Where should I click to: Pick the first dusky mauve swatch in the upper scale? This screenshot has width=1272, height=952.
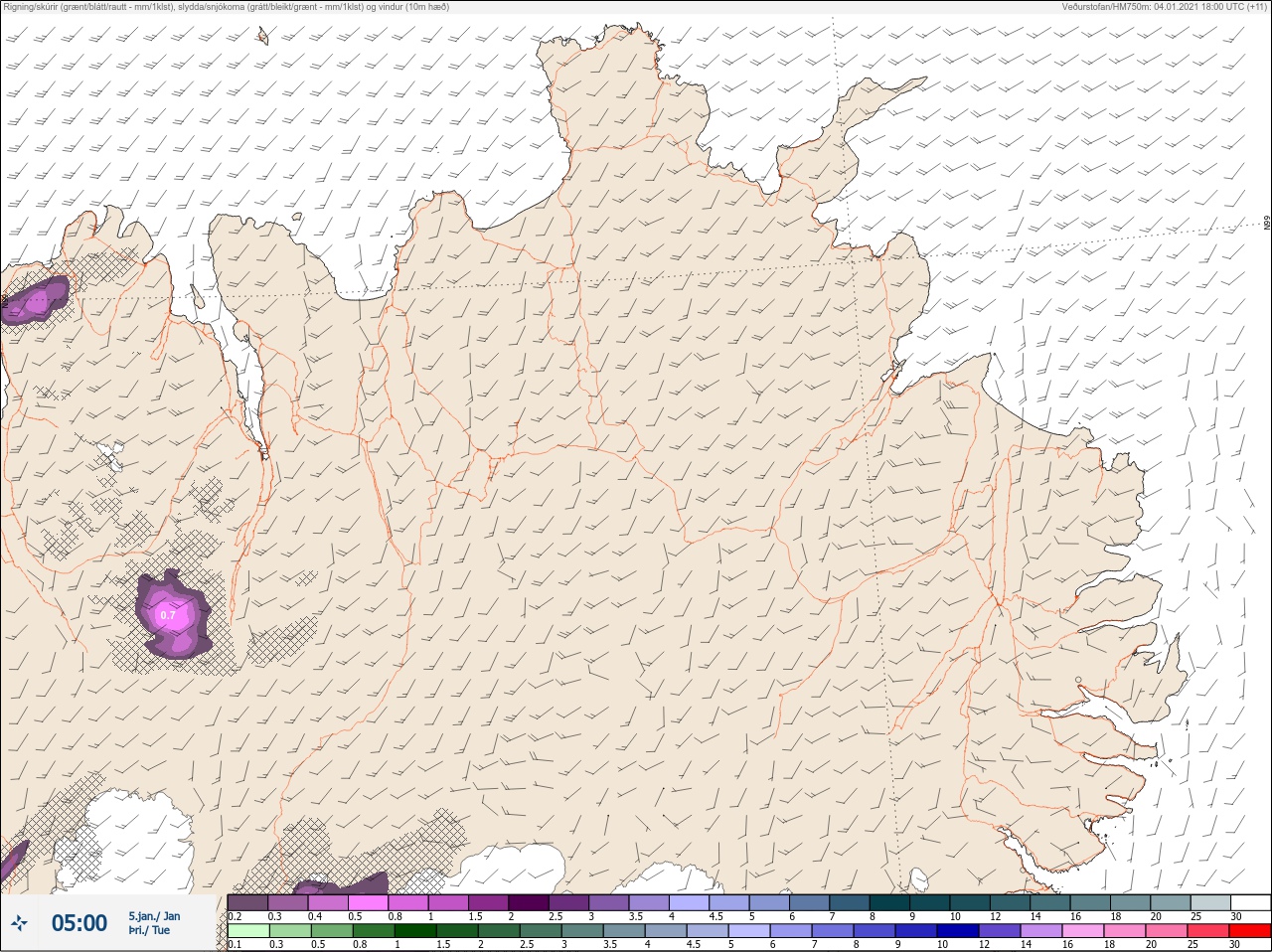click(x=247, y=903)
